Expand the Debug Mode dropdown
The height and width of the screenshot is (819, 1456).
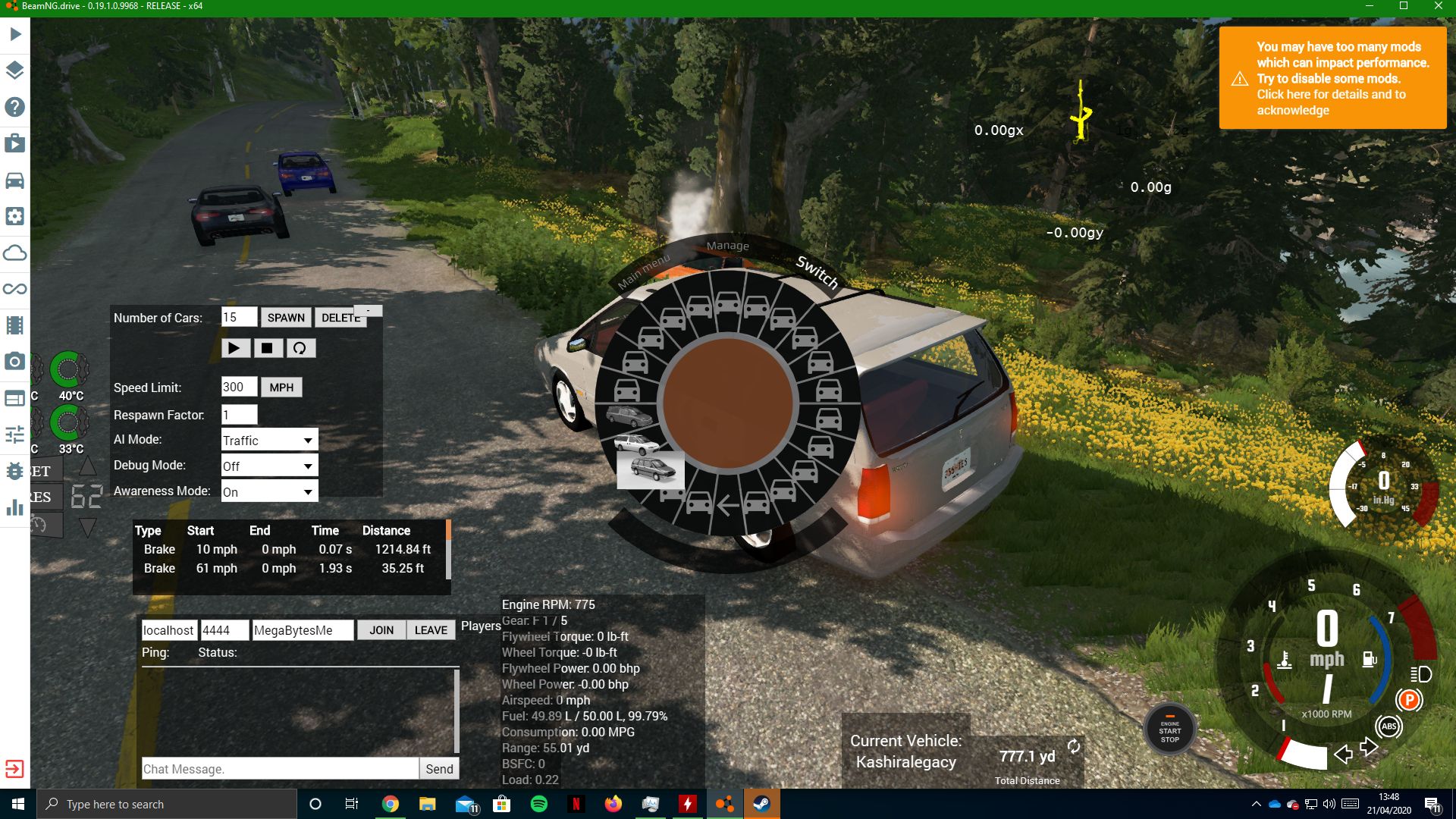(x=268, y=465)
